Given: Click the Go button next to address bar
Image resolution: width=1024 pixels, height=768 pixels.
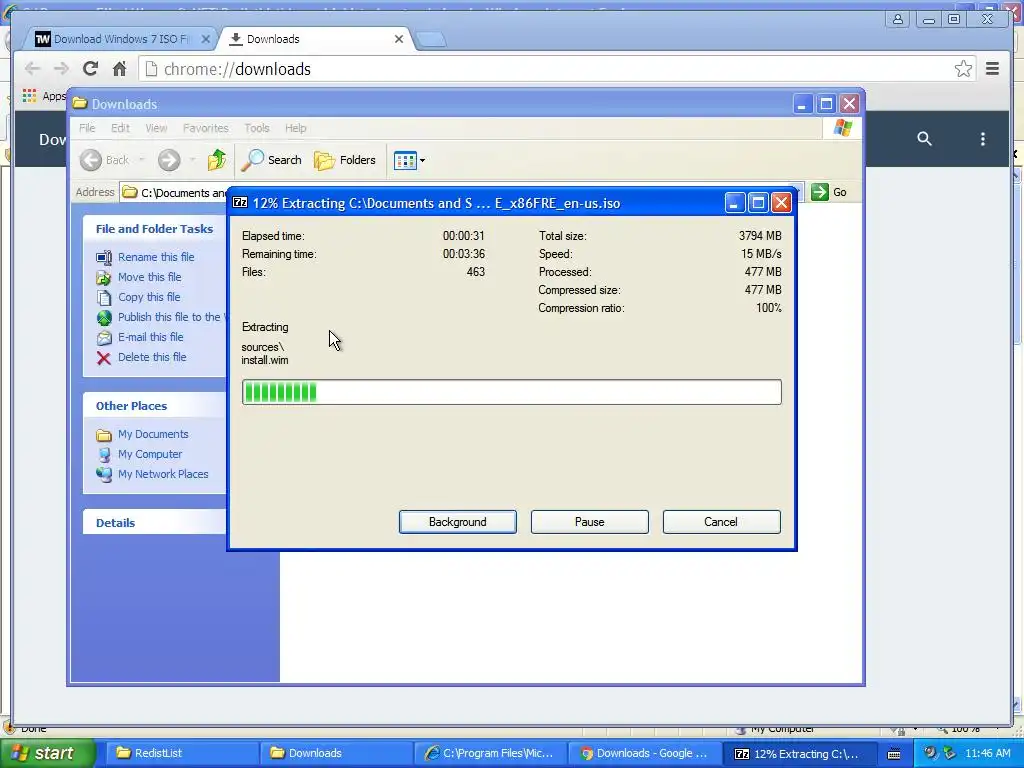Looking at the screenshot, I should pos(829,192).
